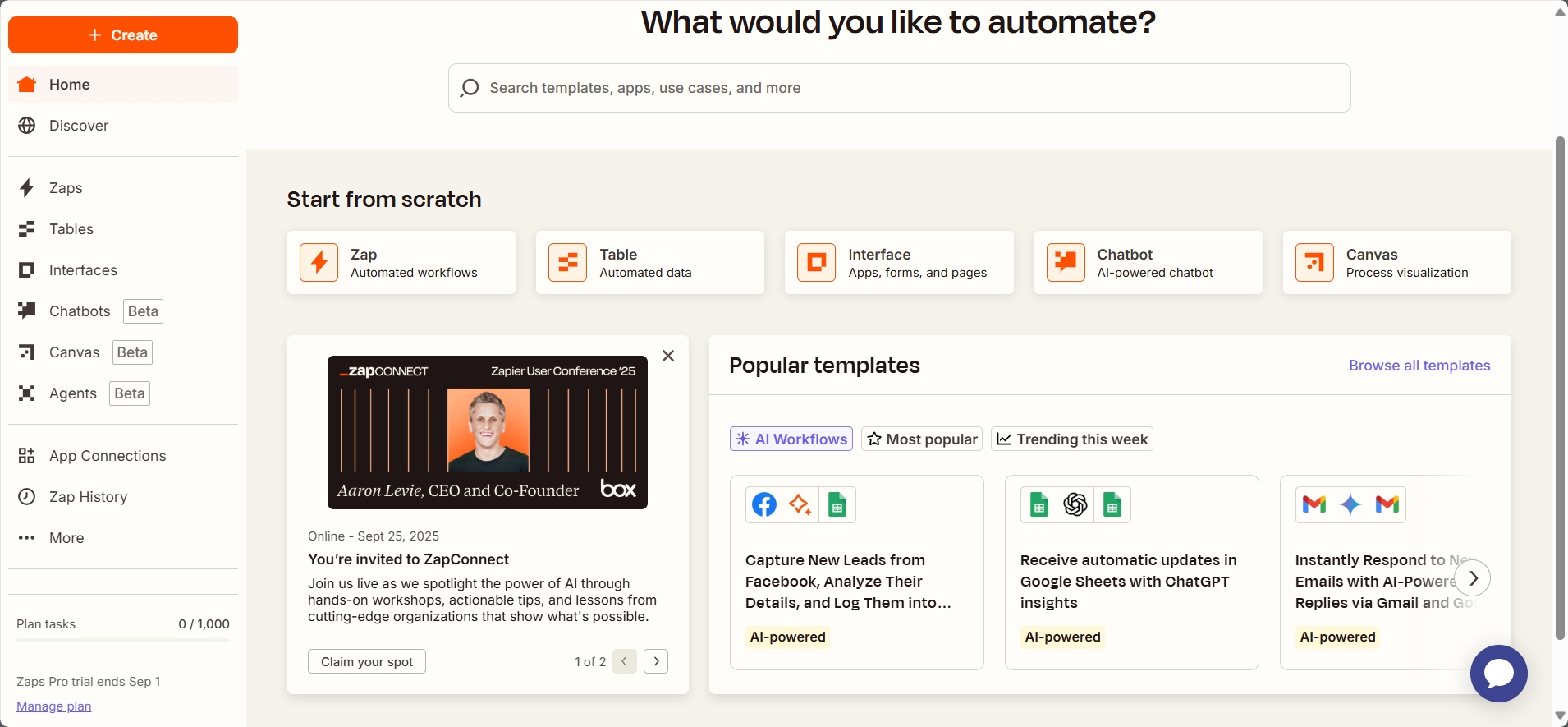Click Browse all templates link
This screenshot has width=1568, height=727.
pyautogui.click(x=1419, y=366)
